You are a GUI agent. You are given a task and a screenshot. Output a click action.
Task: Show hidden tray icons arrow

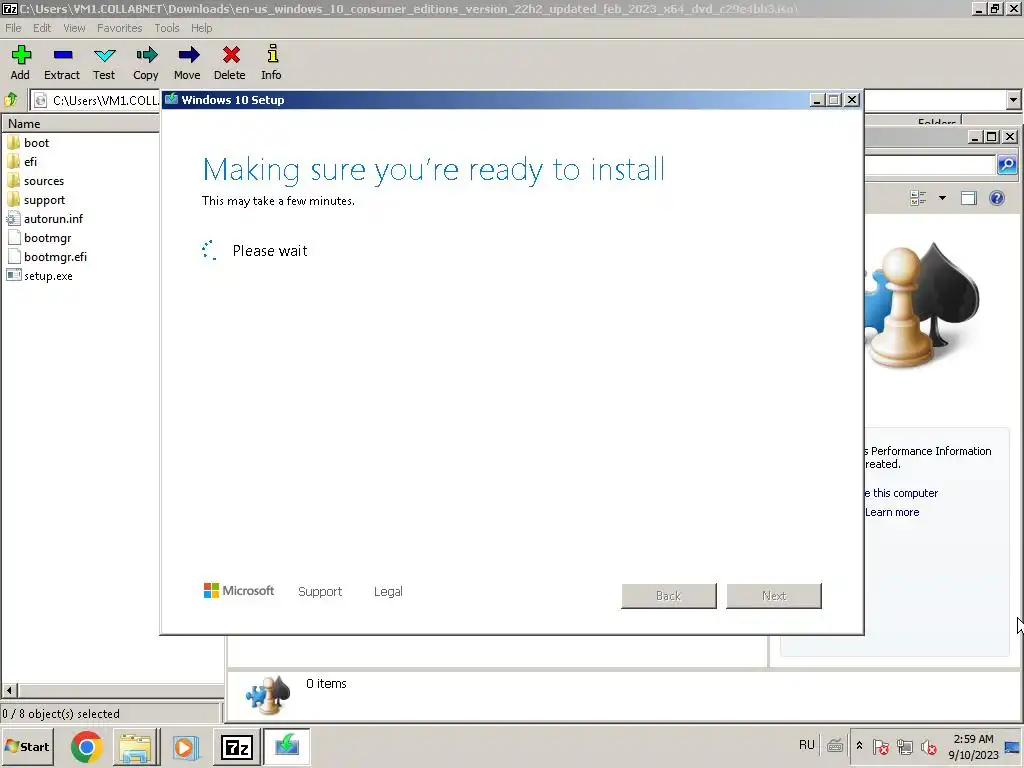coord(859,746)
